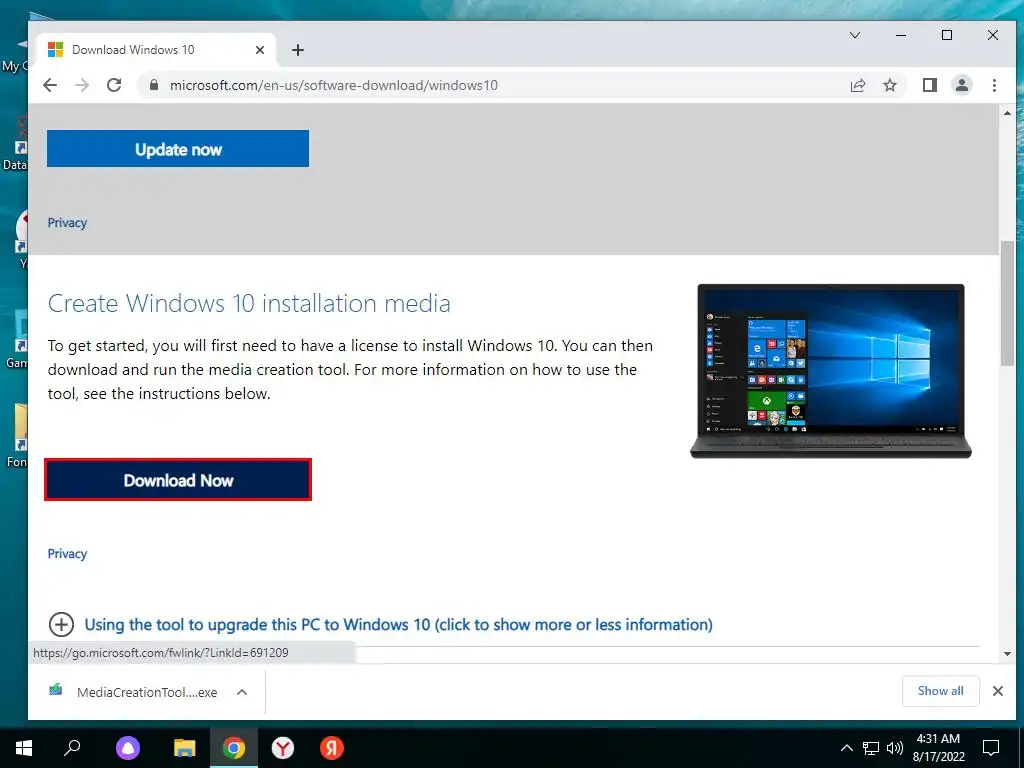Open the downloaded MediaCreationTool exe file
Image resolution: width=1024 pixels, height=768 pixels.
pyautogui.click(x=135, y=692)
